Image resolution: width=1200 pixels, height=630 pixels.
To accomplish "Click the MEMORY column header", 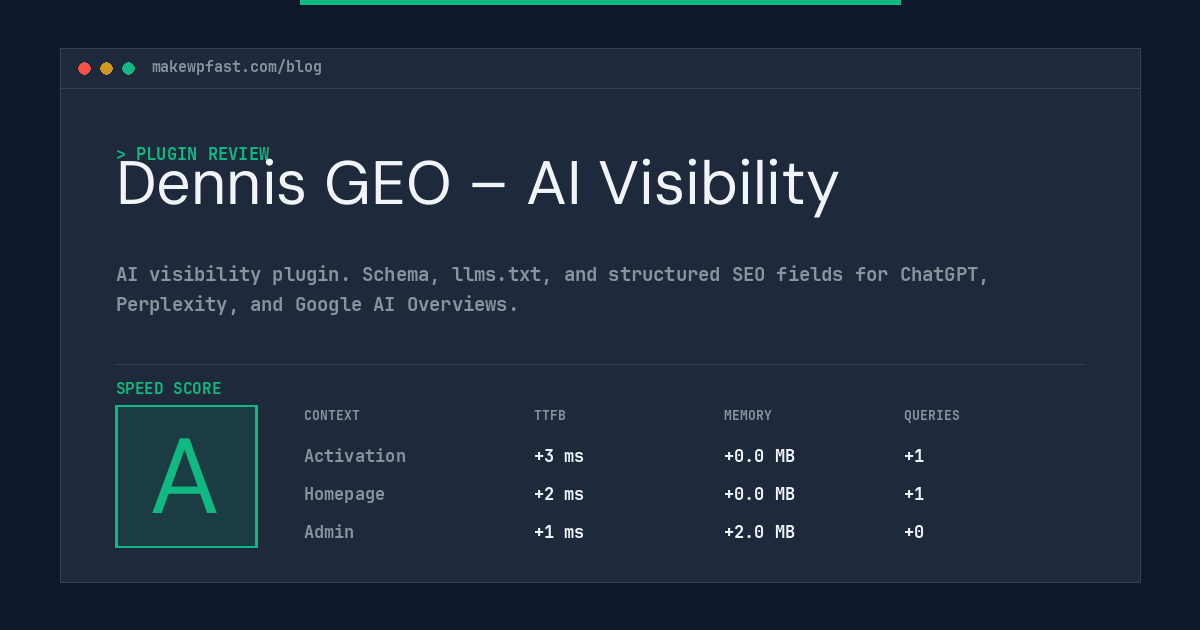I will point(748,415).
